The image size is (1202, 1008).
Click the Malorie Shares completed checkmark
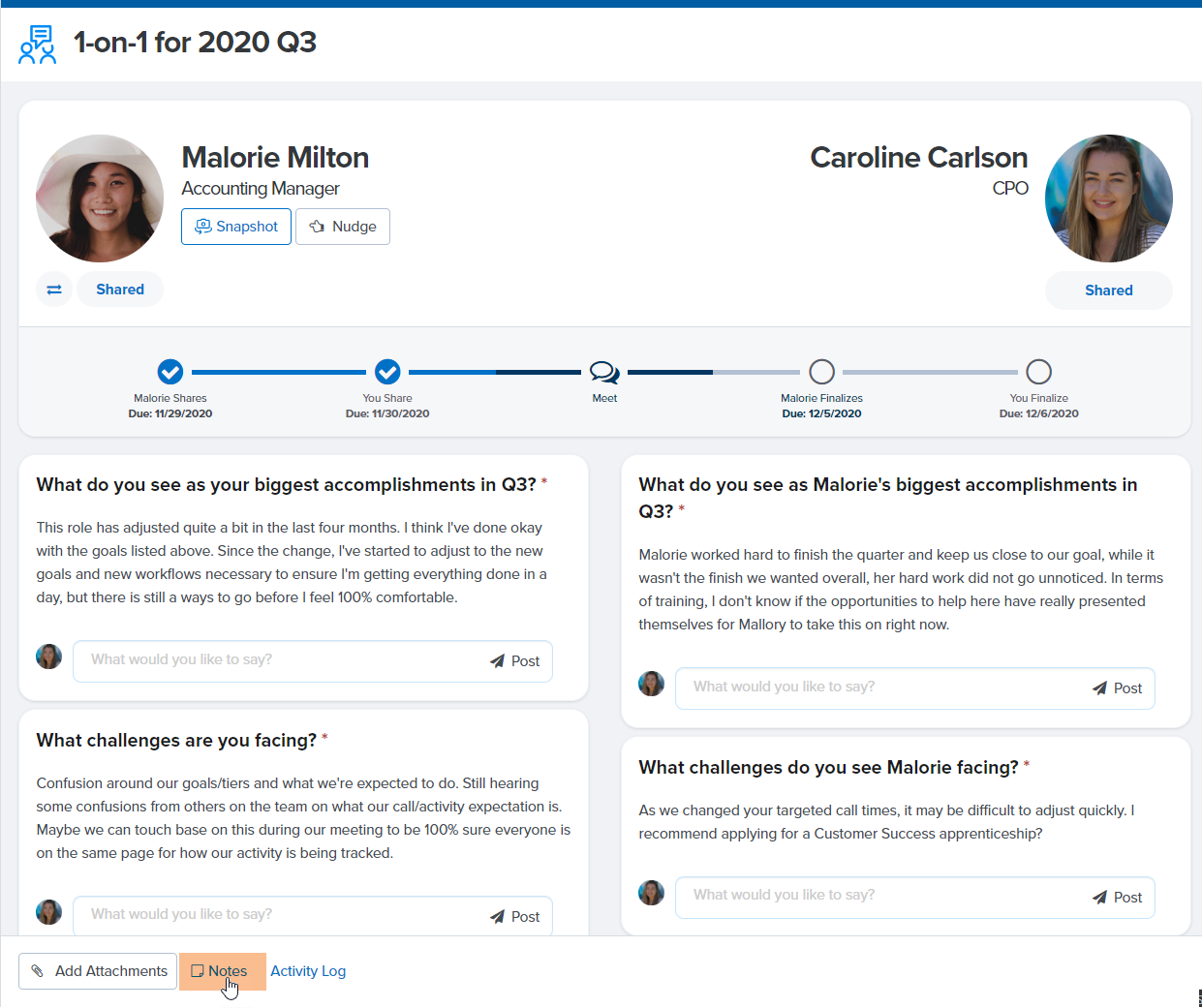170,372
